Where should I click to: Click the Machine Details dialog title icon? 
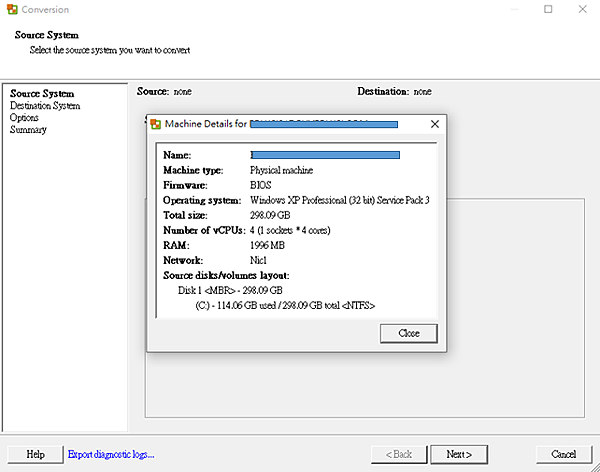click(x=156, y=124)
